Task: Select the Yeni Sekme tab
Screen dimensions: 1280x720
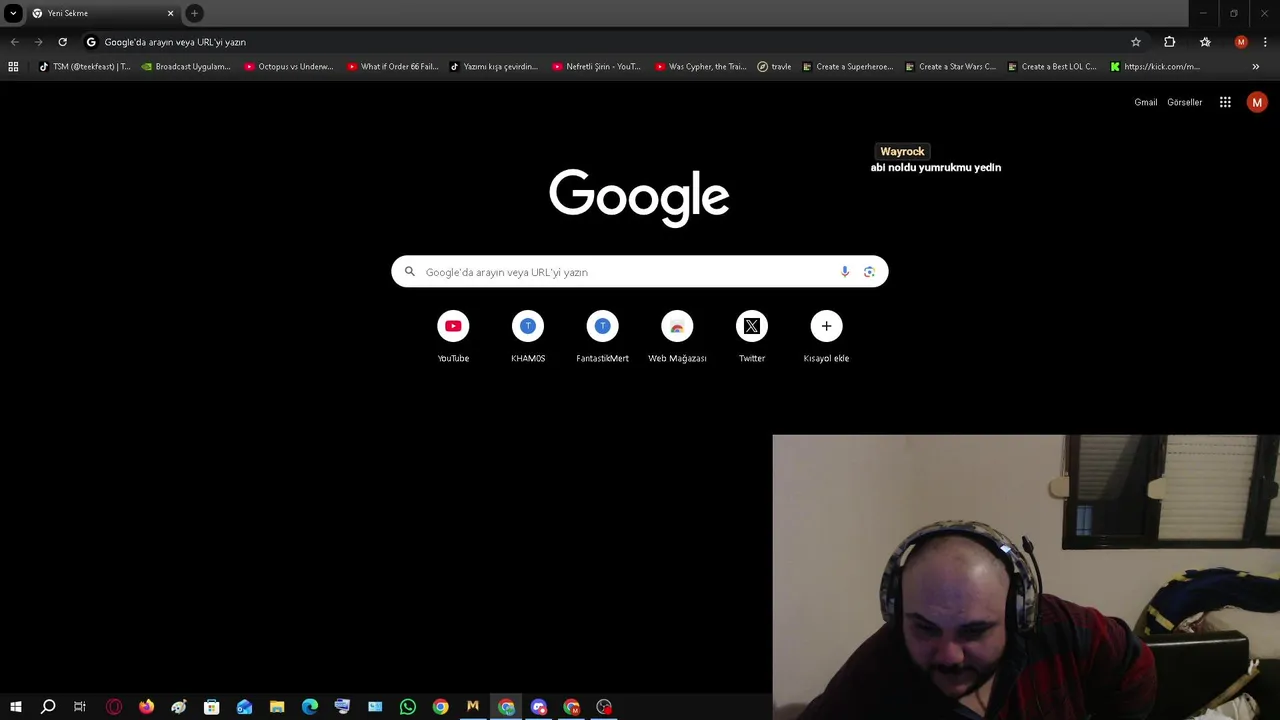Action: (x=102, y=14)
